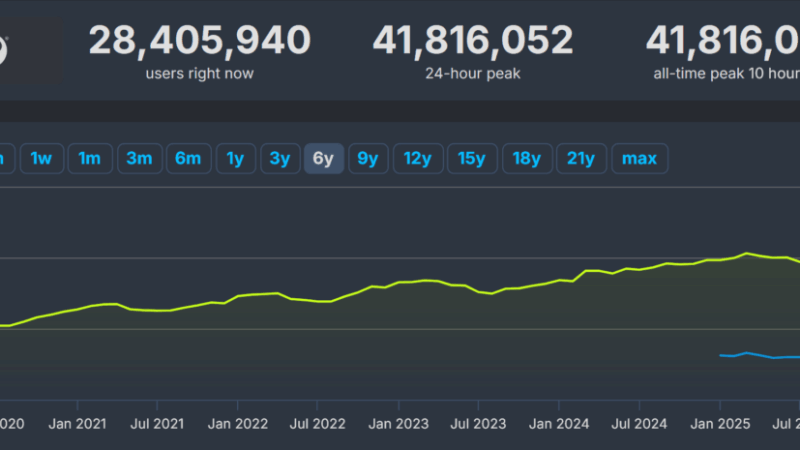
Task: Click the Jan 2024 axis label
Action: (x=559, y=424)
